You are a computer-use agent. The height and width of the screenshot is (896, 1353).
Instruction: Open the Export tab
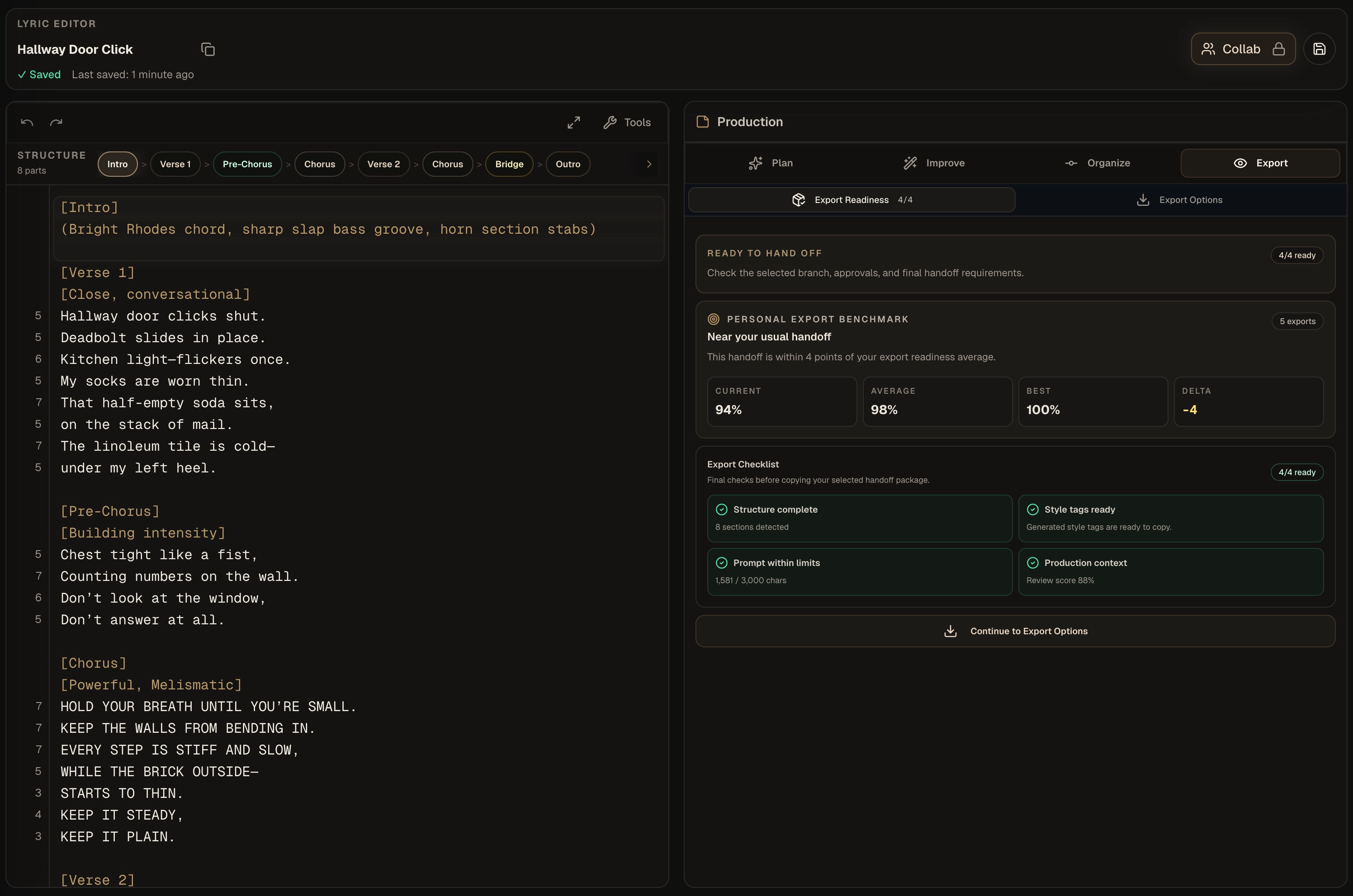pos(1260,164)
